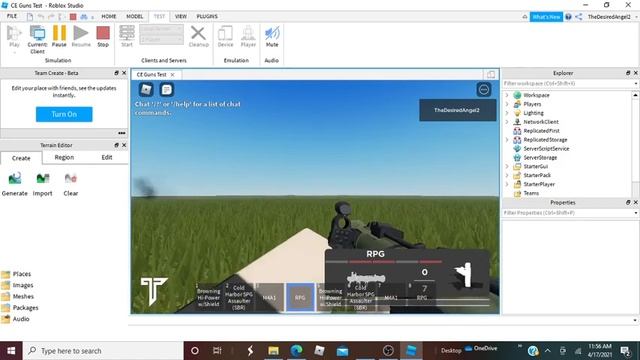
Task: Click the help question mark icon
Action: [x=568, y=17]
